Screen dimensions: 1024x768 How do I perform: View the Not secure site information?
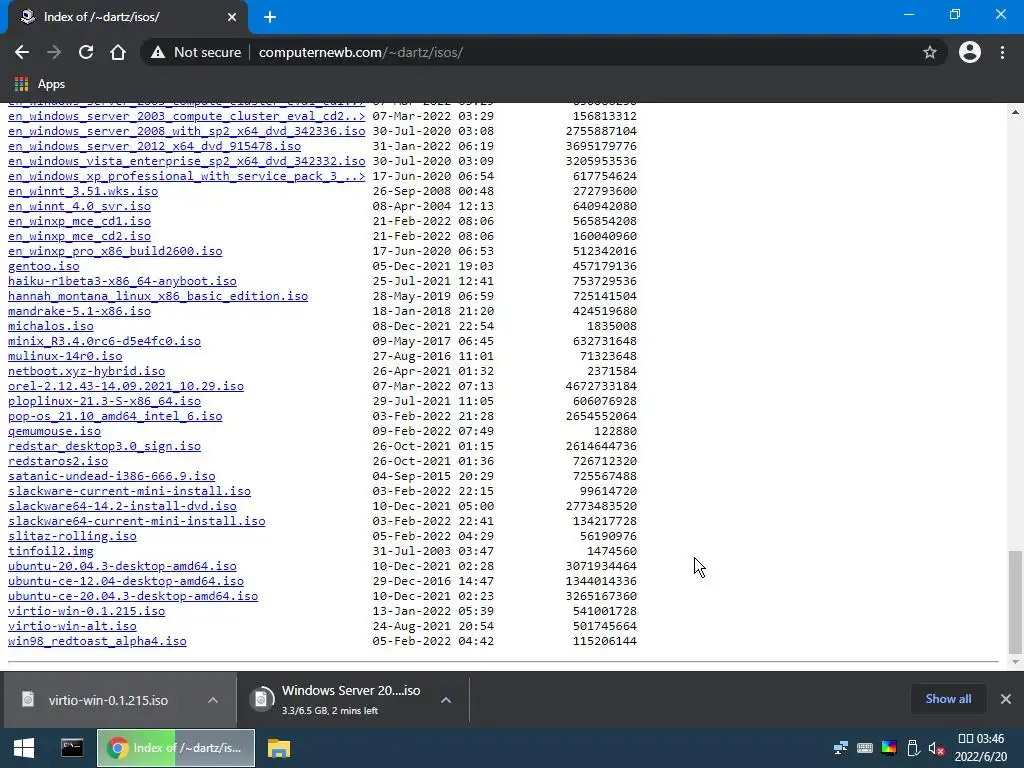pos(196,52)
